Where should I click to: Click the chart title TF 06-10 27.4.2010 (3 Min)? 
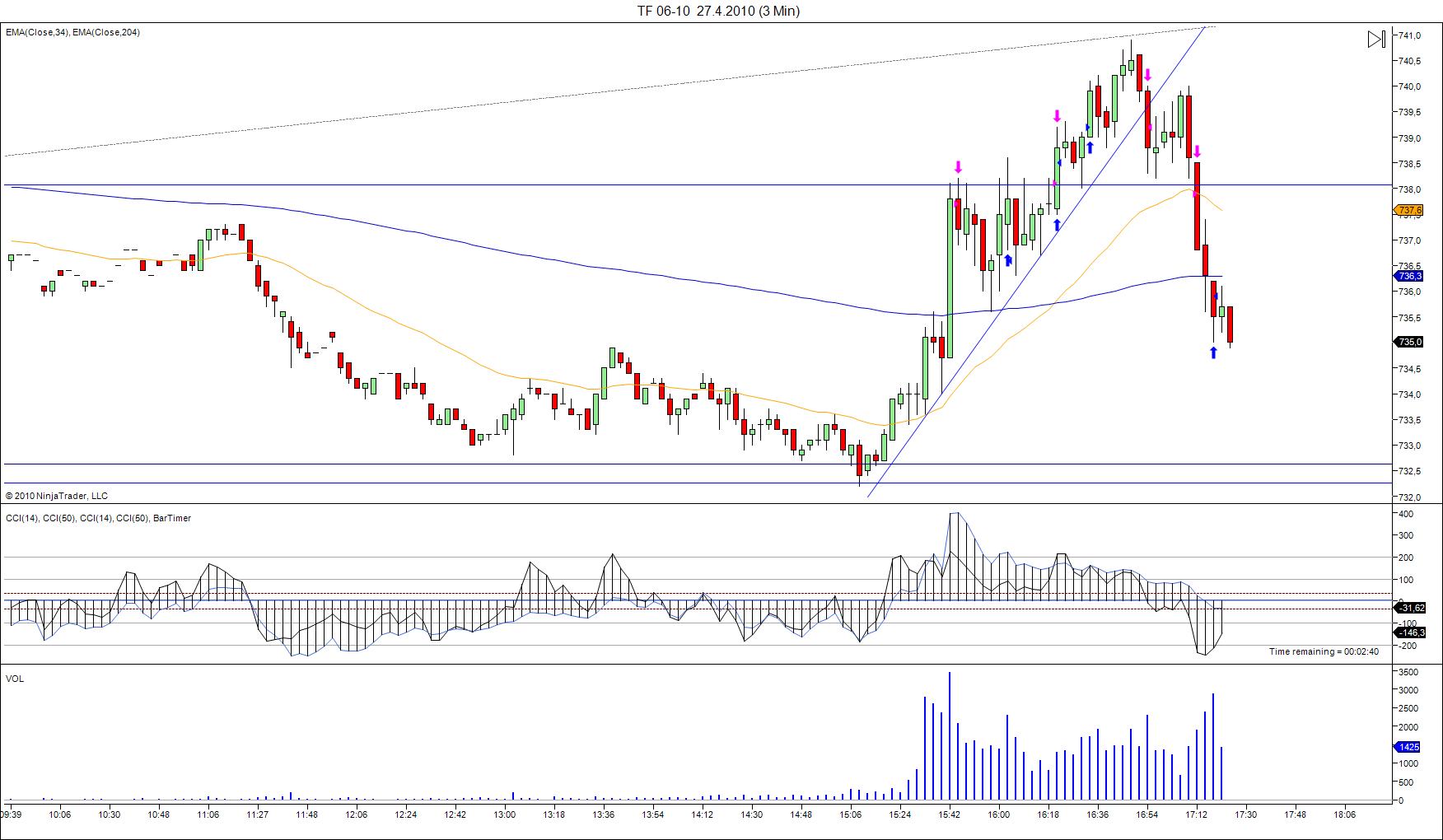click(x=718, y=11)
